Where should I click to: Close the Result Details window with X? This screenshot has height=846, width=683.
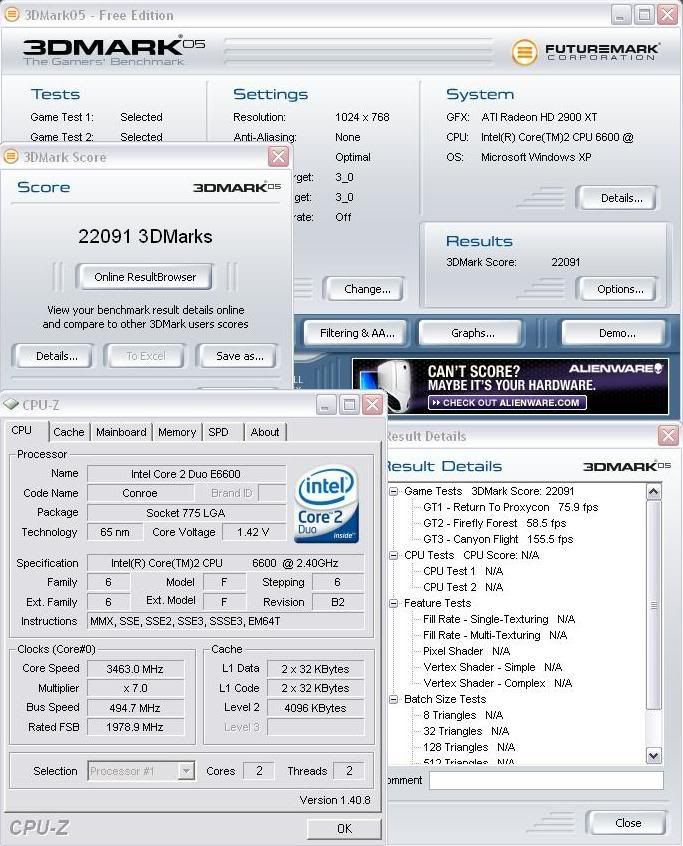[x=668, y=435]
